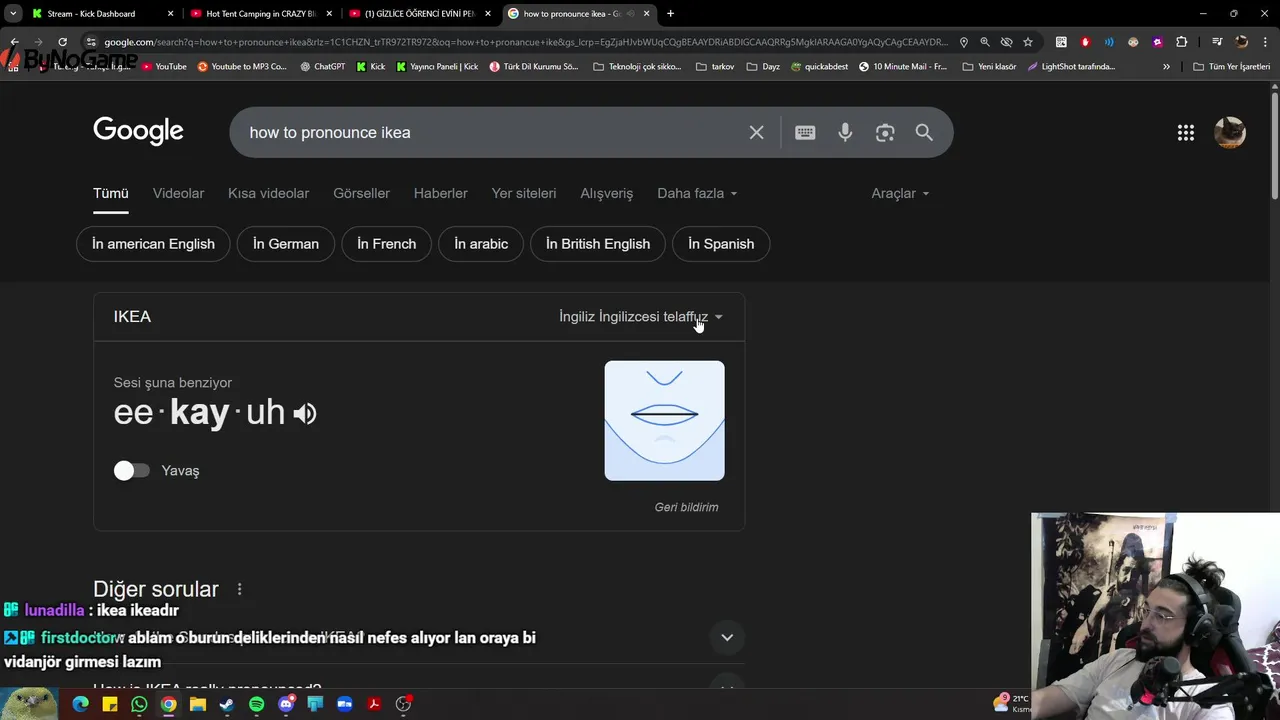Viewport: 1280px width, 720px height.
Task: Click the In arabic chip
Action: point(481,244)
